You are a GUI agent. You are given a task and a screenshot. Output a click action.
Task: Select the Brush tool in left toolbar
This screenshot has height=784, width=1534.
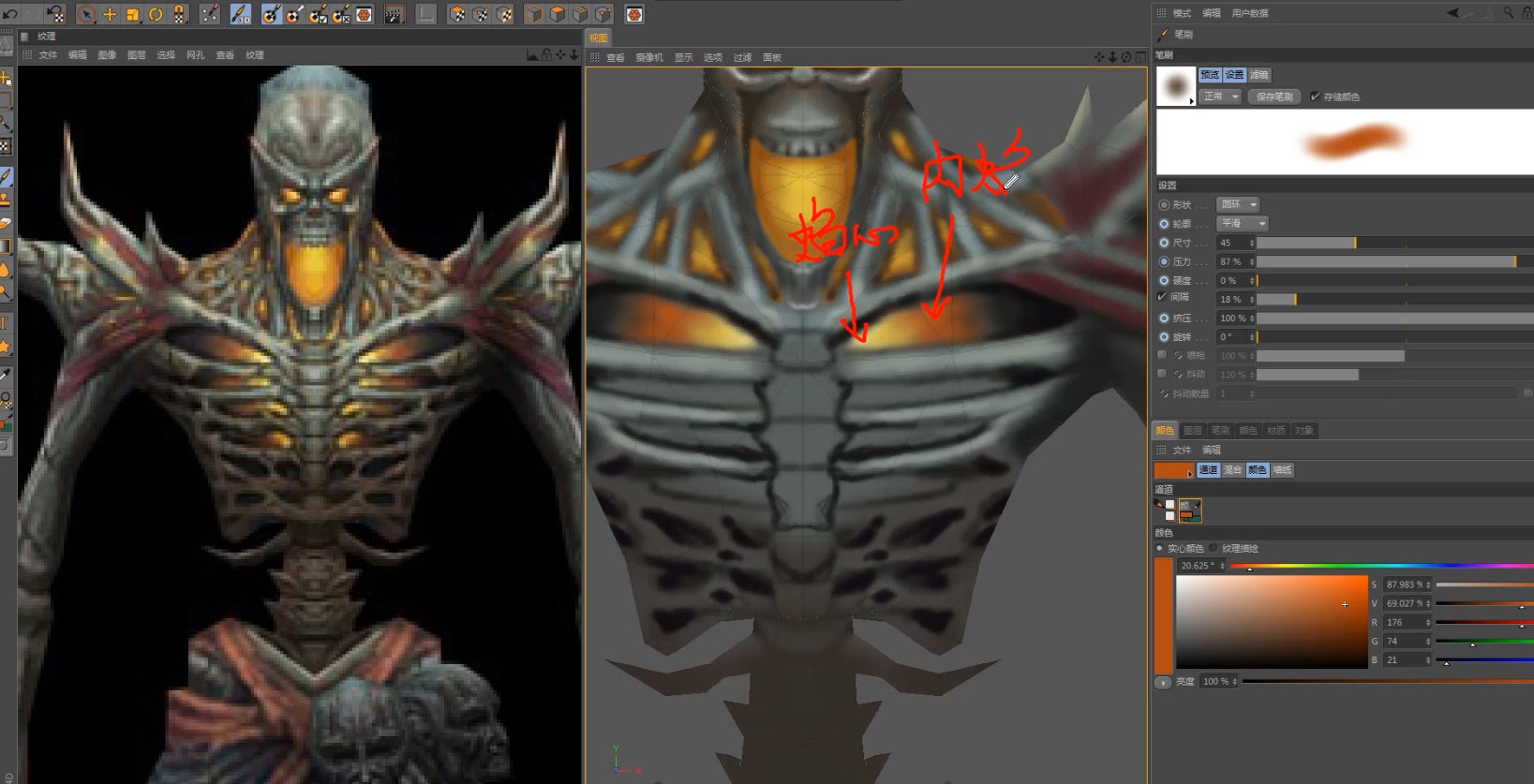click(6, 176)
